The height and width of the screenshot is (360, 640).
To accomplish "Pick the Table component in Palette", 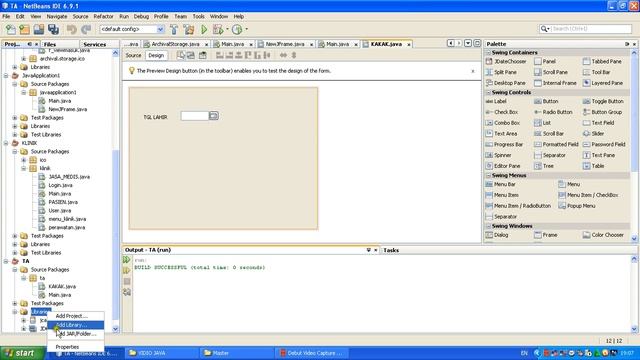I will pos(594,166).
